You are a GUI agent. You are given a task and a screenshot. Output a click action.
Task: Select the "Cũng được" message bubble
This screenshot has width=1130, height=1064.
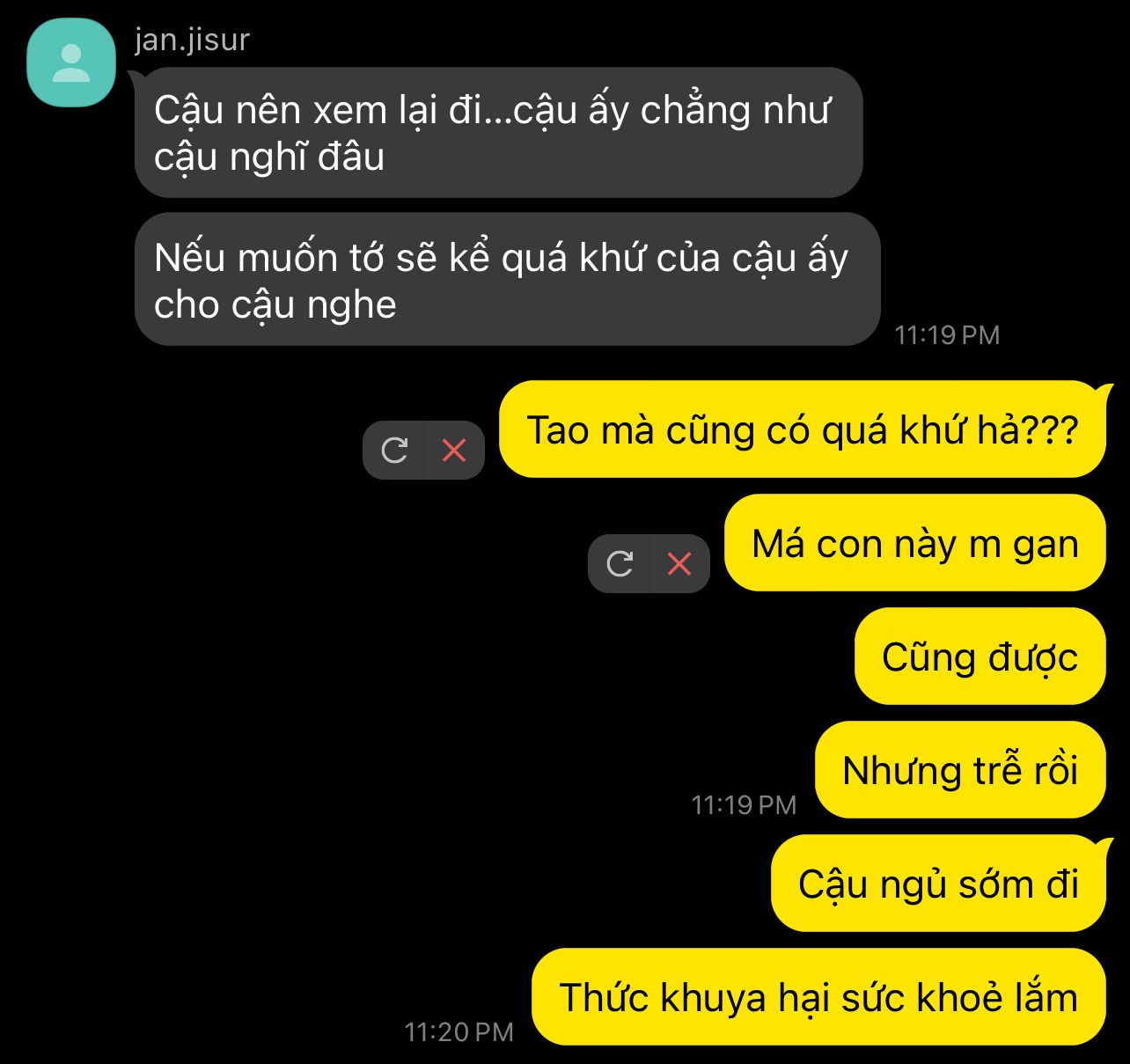tap(980, 657)
